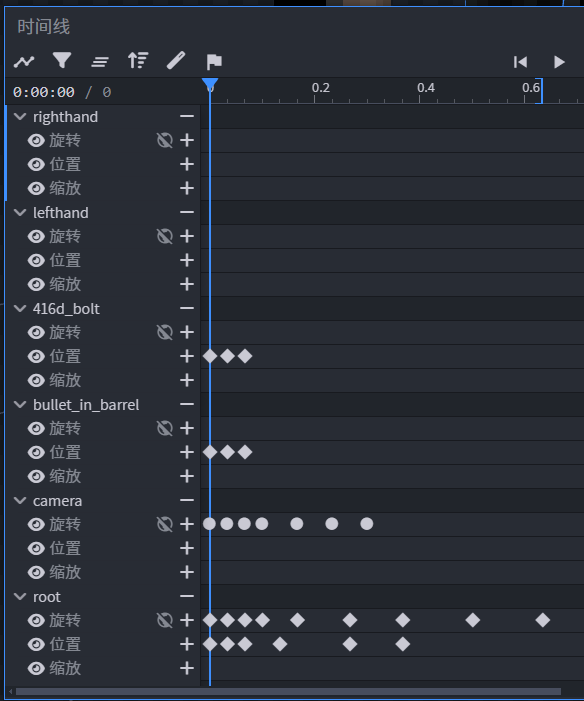
Task: Click the flag marker icon
Action: click(214, 62)
